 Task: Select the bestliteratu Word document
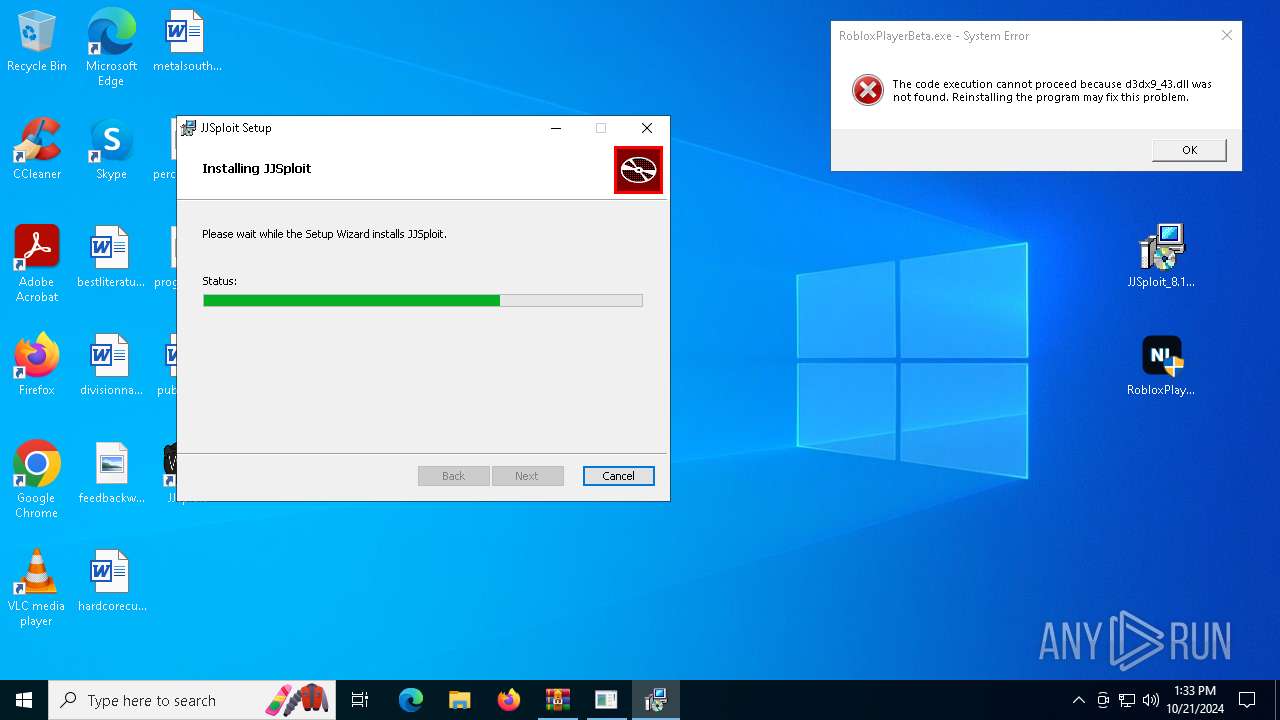(111, 257)
